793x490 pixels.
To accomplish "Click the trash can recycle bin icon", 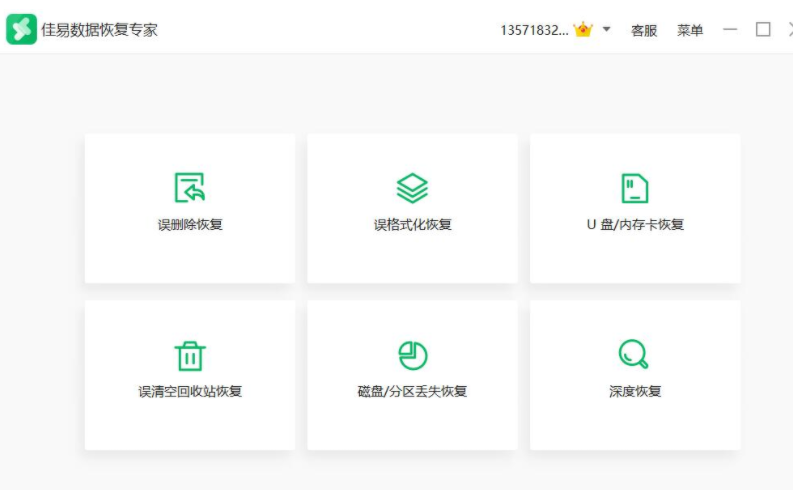I will tap(190, 356).
